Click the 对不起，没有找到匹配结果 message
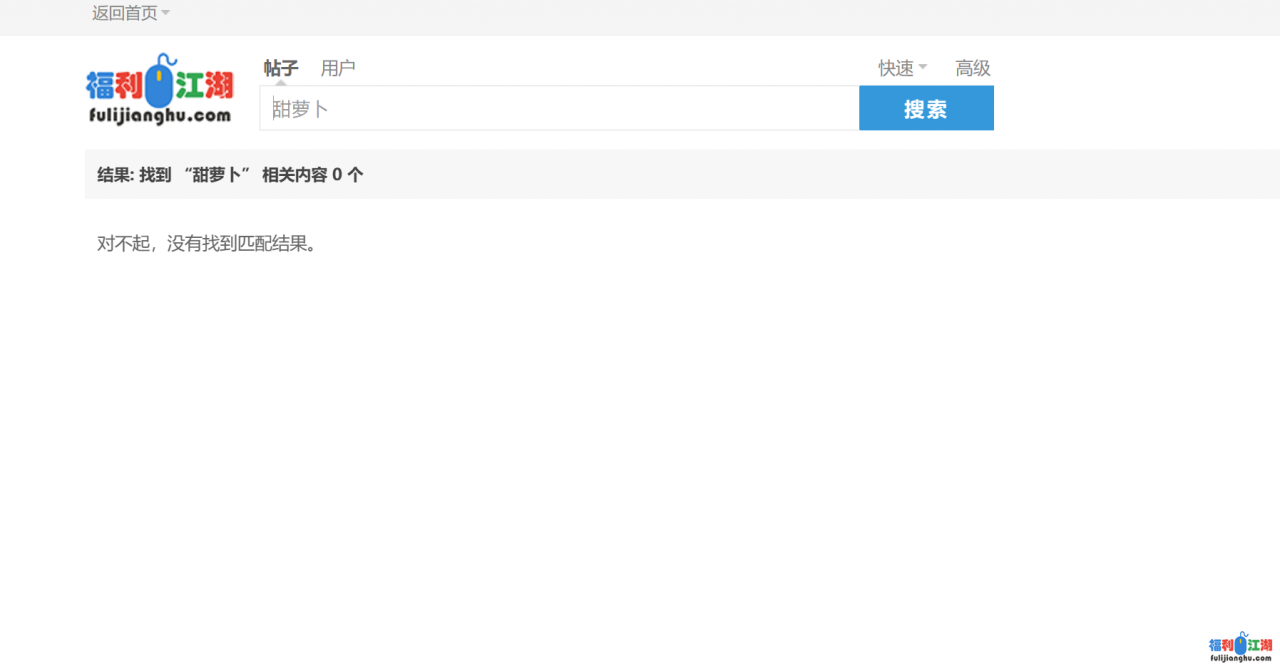Image resolution: width=1280 pixels, height=669 pixels. pyautogui.click(x=207, y=243)
